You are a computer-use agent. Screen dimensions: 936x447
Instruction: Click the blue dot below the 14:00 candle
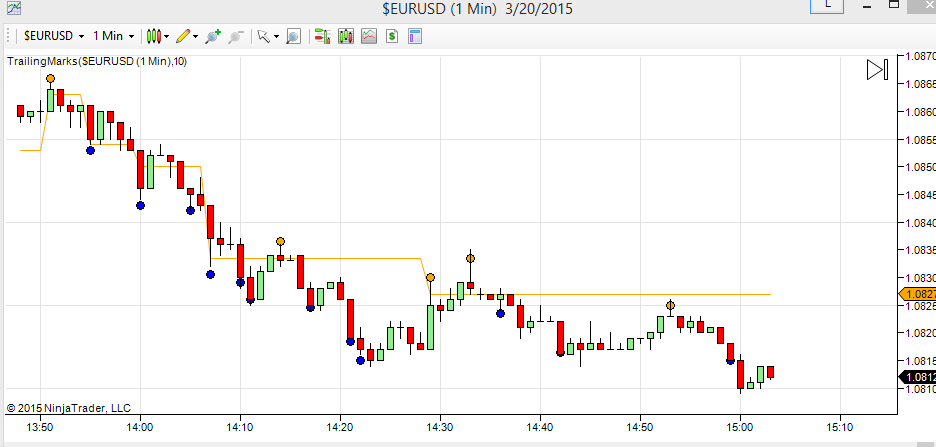(x=140, y=205)
